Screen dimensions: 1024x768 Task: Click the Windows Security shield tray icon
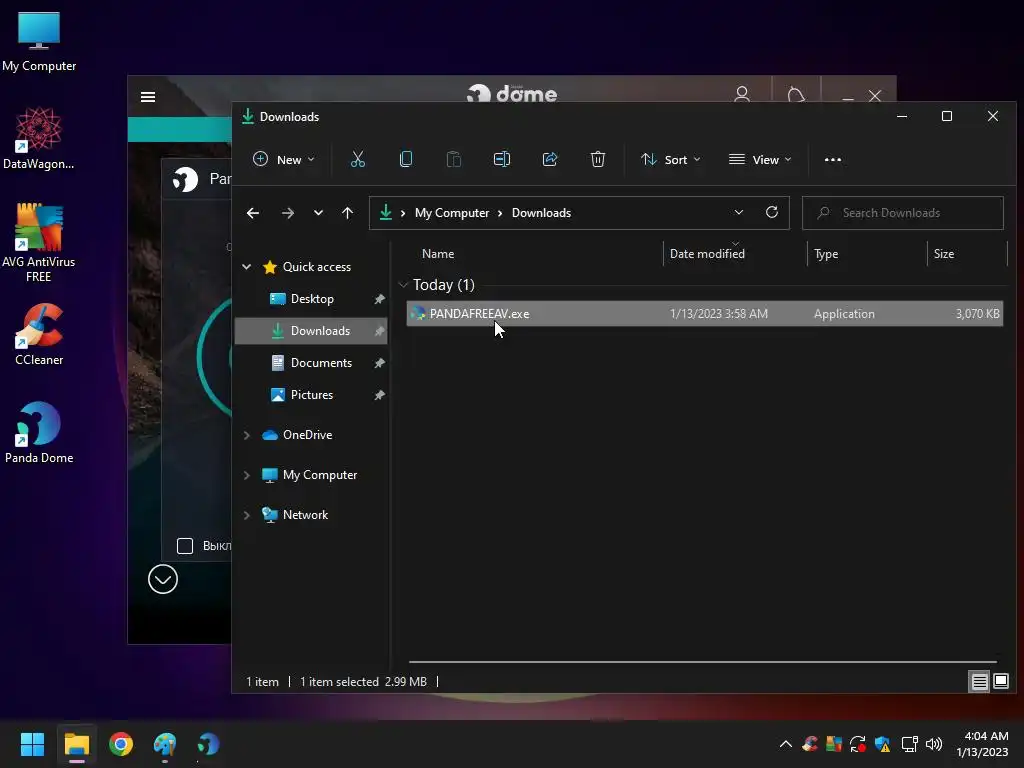click(x=882, y=744)
